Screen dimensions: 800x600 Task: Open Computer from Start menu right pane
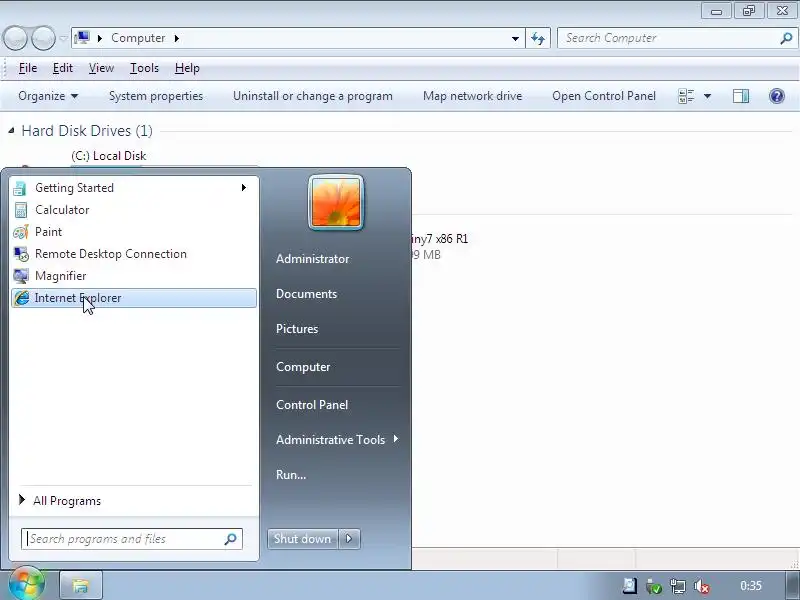pyautogui.click(x=303, y=367)
